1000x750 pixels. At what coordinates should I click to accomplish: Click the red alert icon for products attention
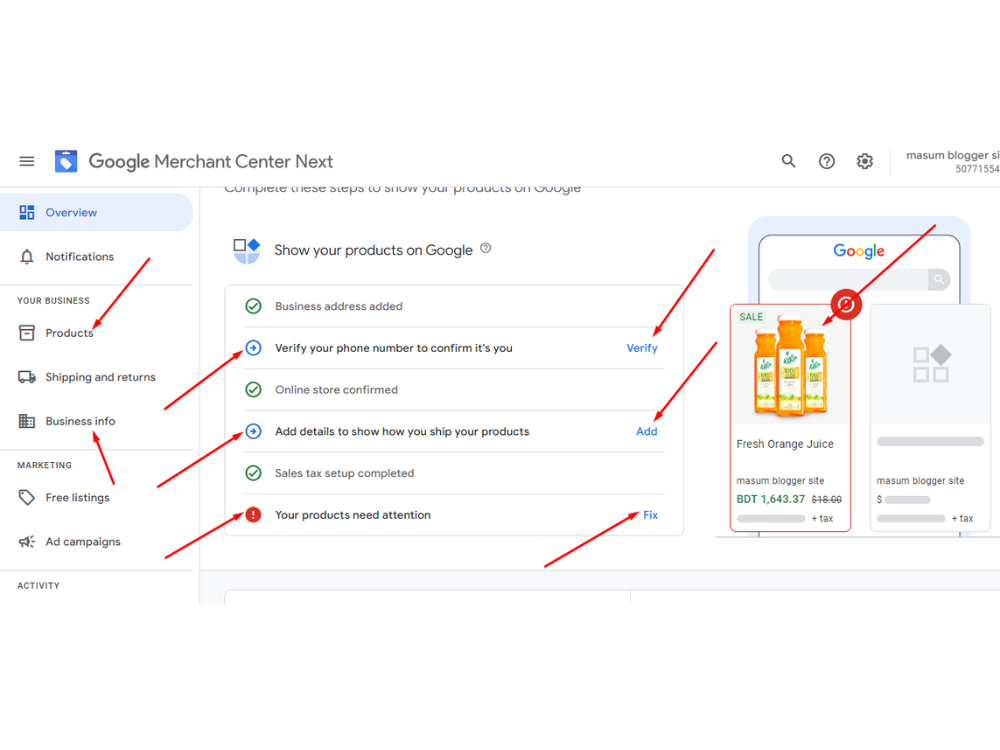253,515
